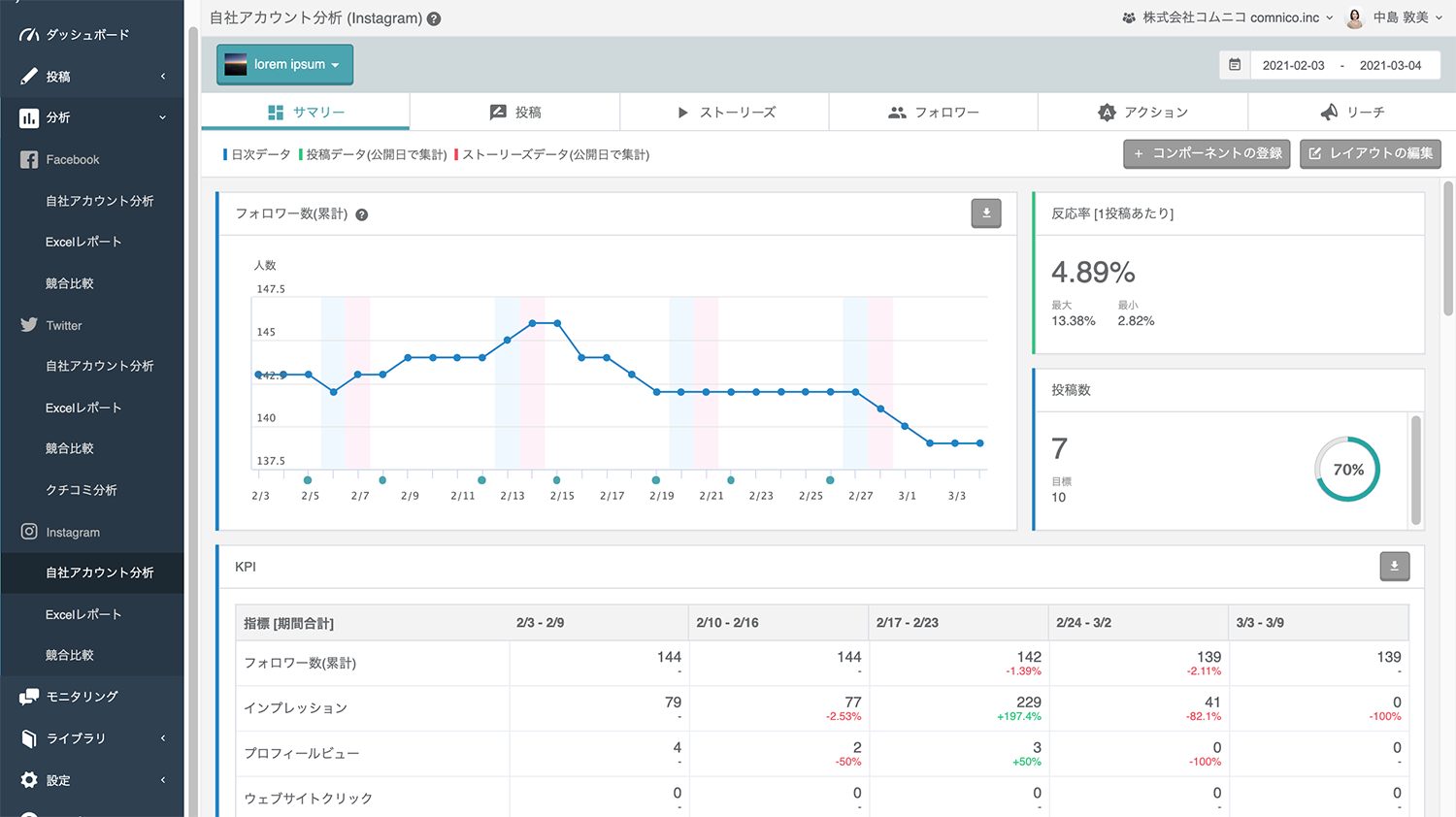The image size is (1456, 817).
Task: Click the コンポーネントの登録 button
Action: coord(1207,153)
